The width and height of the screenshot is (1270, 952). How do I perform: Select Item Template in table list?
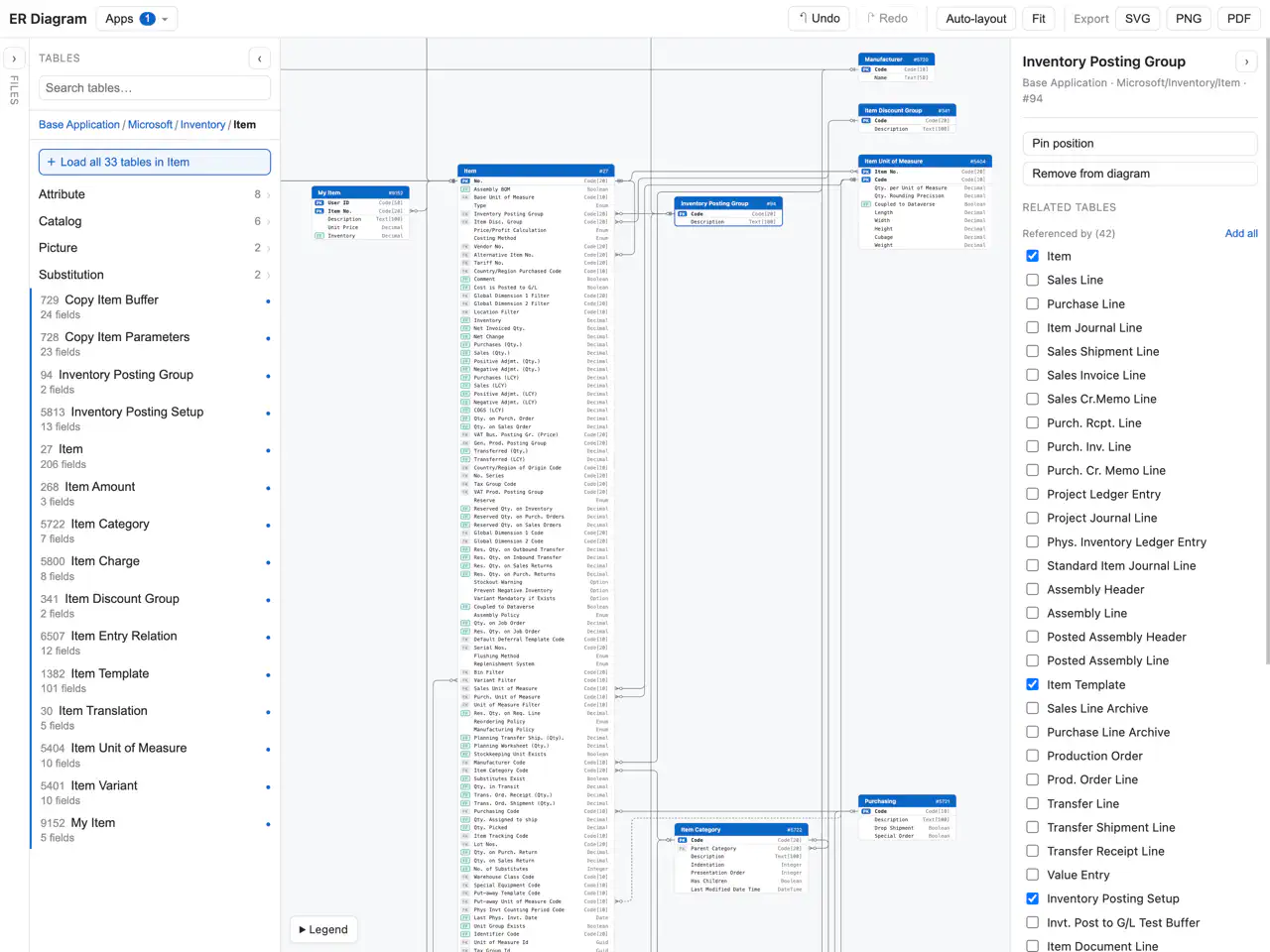155,680
